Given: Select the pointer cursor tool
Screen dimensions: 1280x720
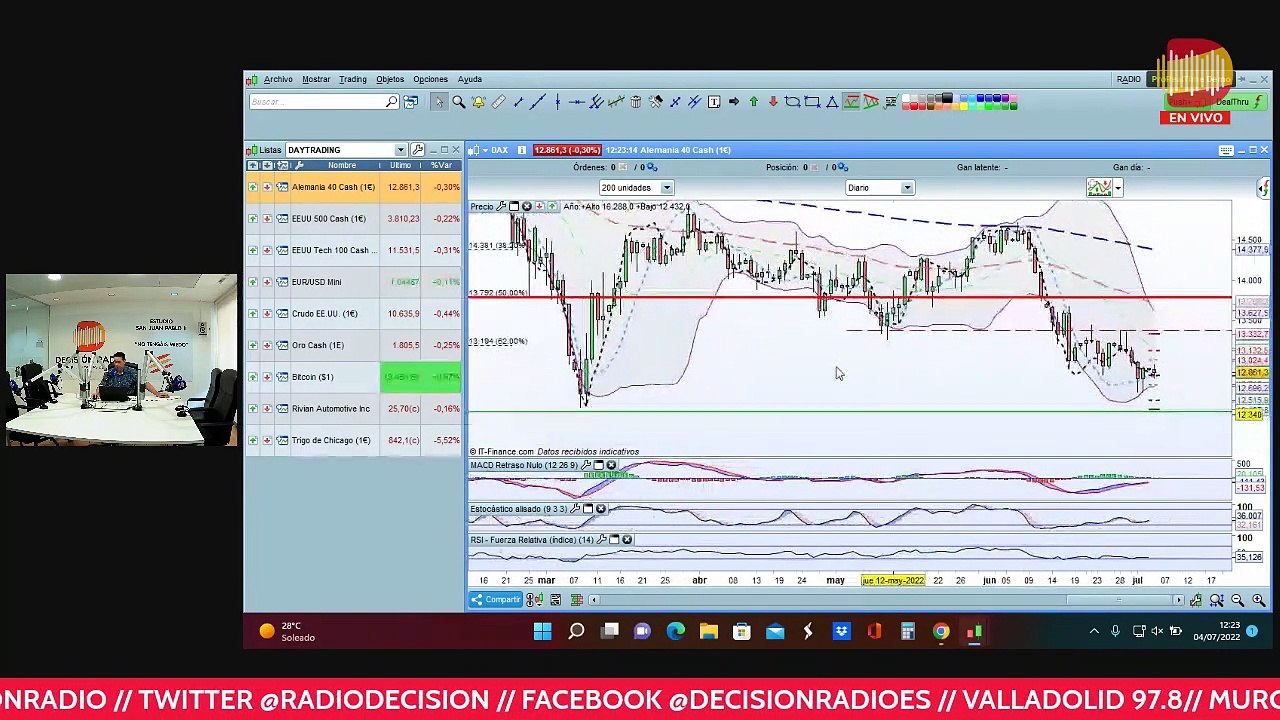Looking at the screenshot, I should 439,102.
